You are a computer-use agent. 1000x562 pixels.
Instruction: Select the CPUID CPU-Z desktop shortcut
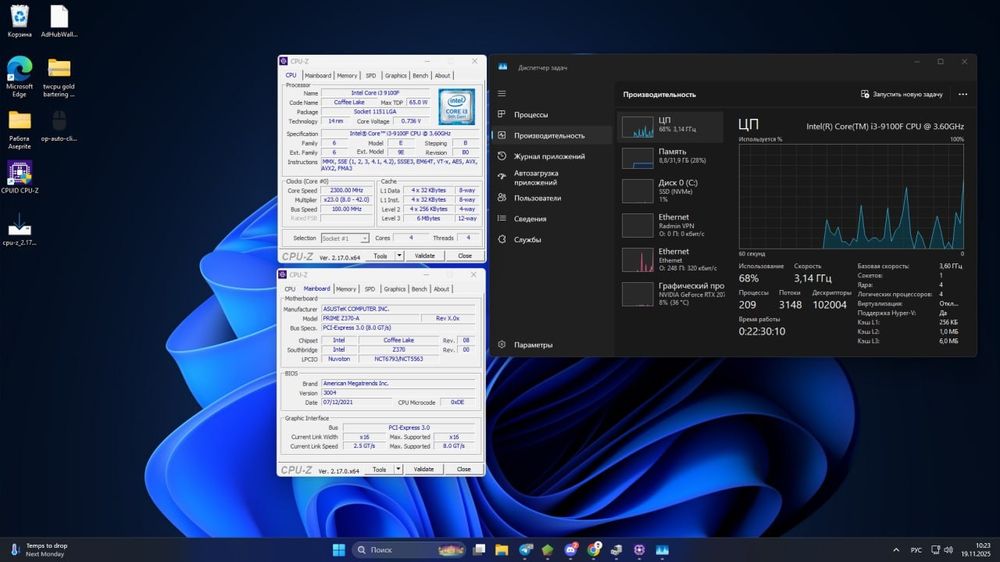tap(20, 177)
